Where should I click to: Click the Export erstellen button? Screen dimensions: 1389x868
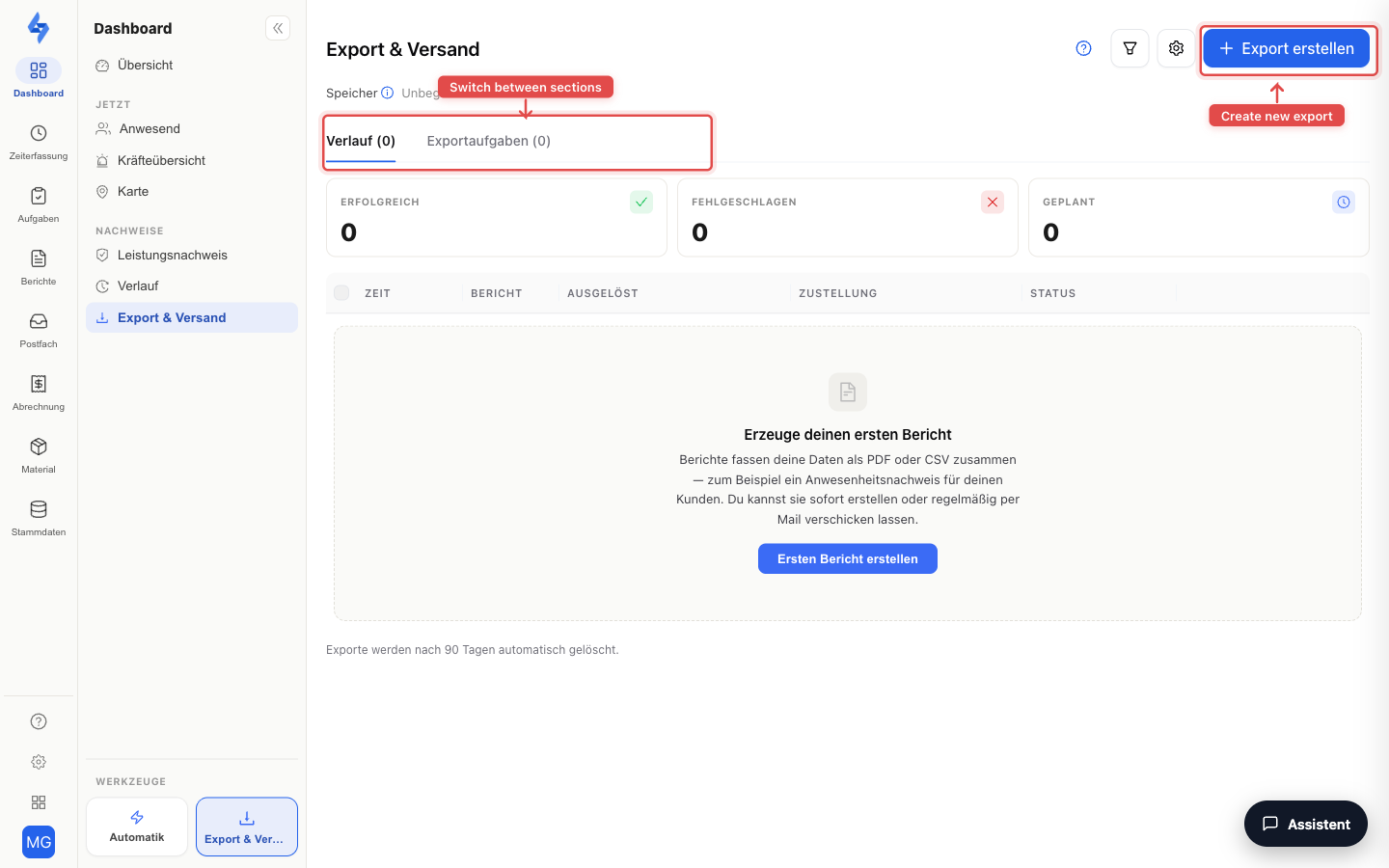1286,48
